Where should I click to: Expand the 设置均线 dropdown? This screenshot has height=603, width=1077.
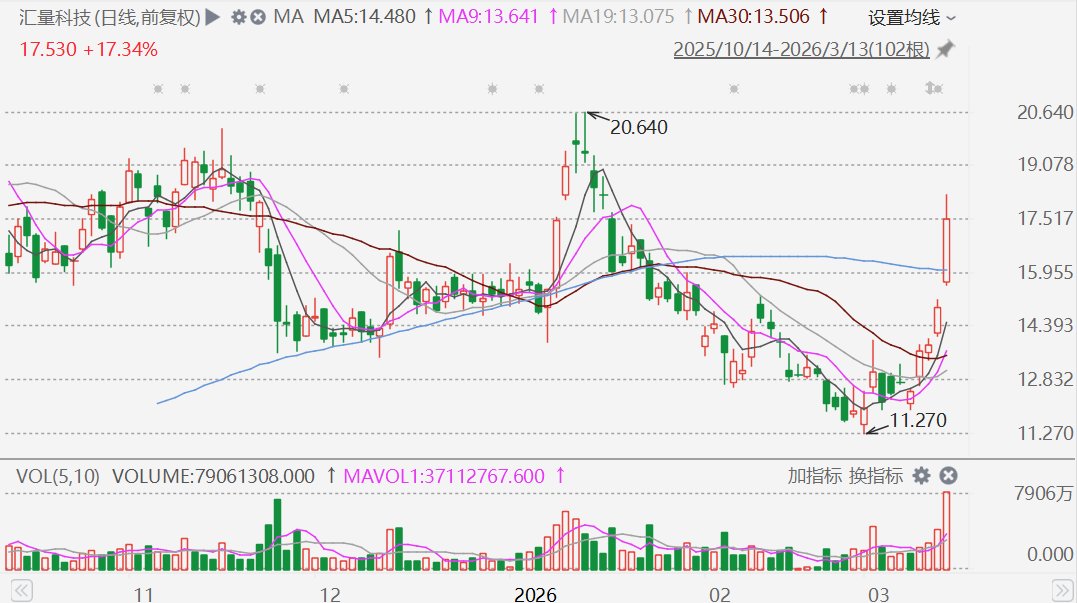pos(912,17)
